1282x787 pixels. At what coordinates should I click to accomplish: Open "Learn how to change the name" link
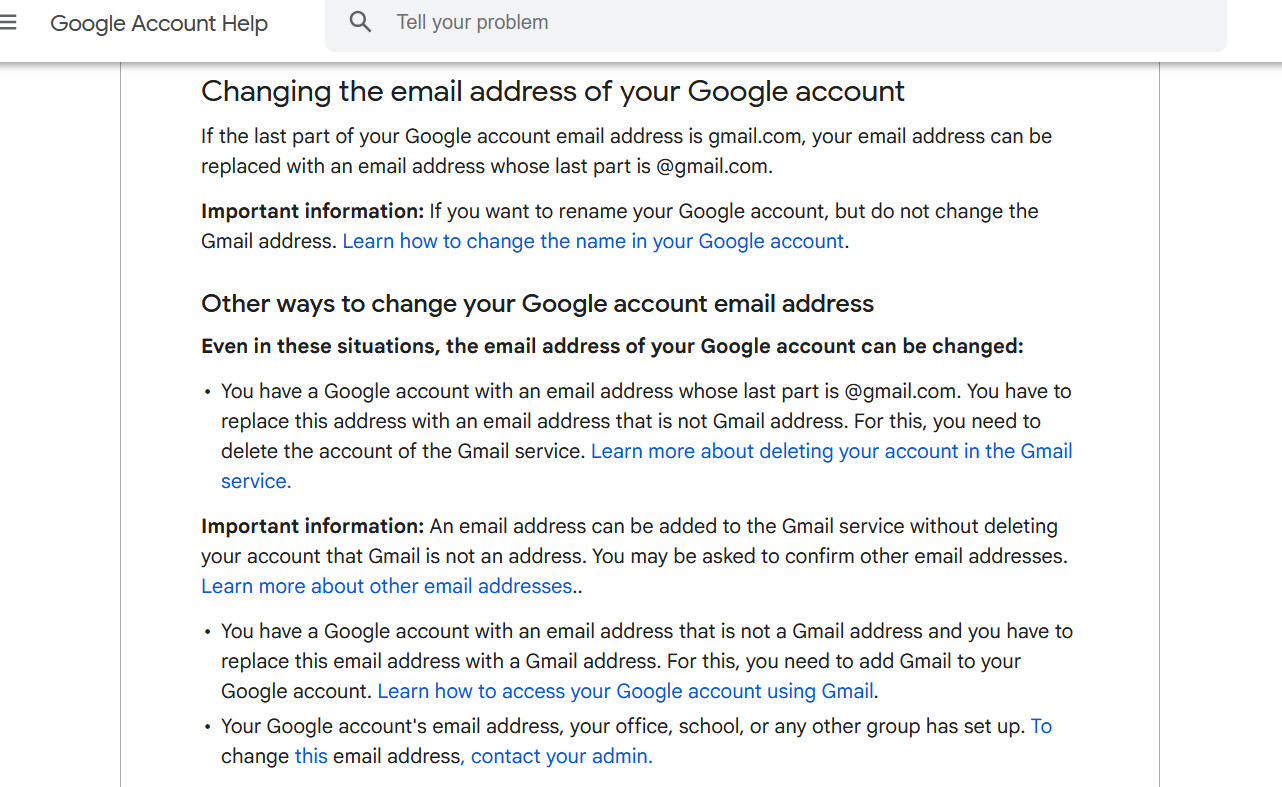click(x=593, y=241)
